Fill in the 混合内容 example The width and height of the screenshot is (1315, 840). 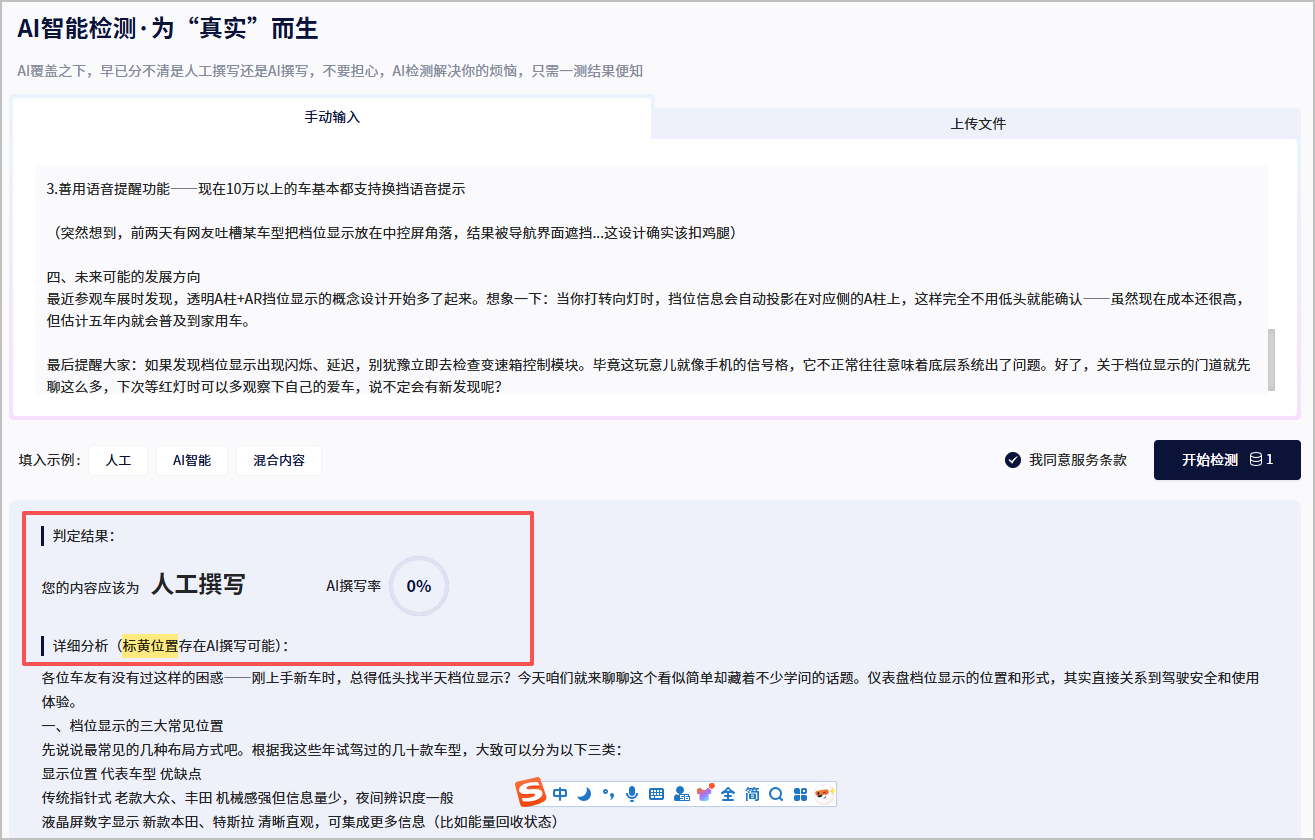coord(279,460)
